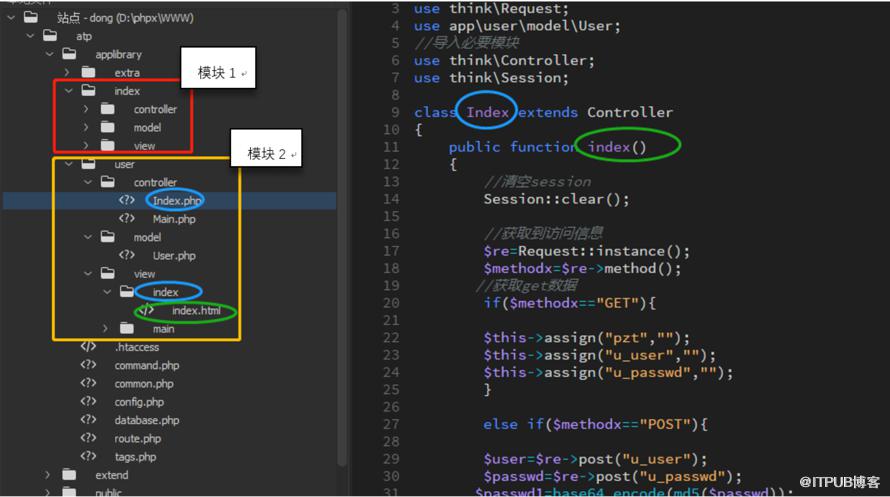Collapse the user module folder chevron
The image size is (890, 497).
[x=69, y=164]
